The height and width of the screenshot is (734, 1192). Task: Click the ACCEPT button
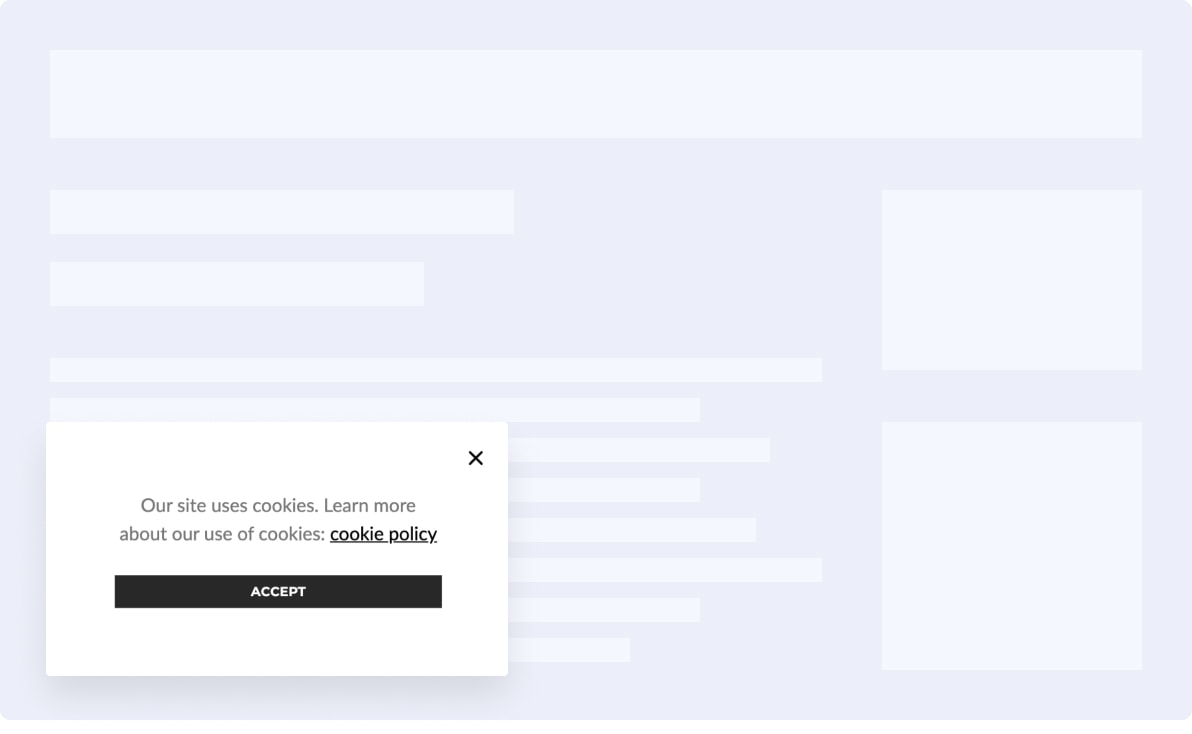(x=278, y=591)
